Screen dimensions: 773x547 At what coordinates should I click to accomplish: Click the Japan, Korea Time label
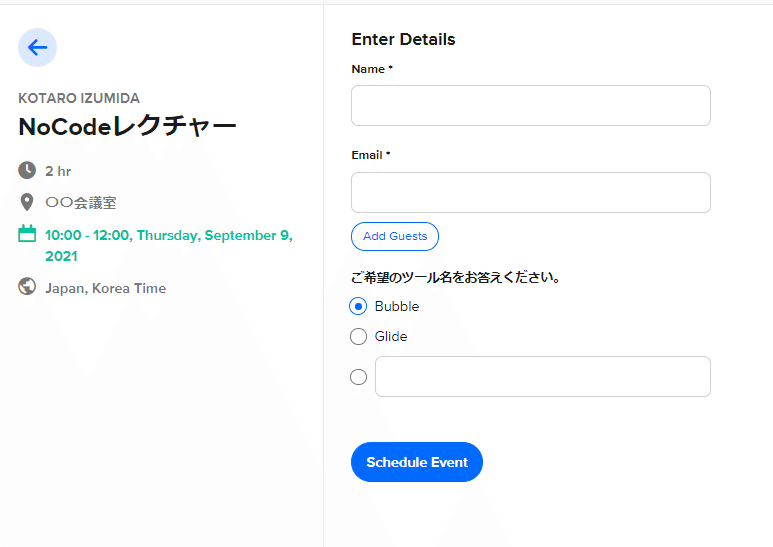(x=106, y=288)
